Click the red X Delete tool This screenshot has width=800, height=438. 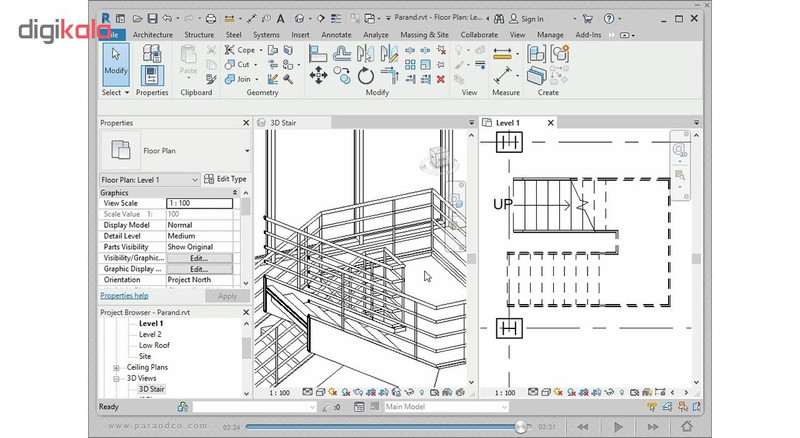441,79
